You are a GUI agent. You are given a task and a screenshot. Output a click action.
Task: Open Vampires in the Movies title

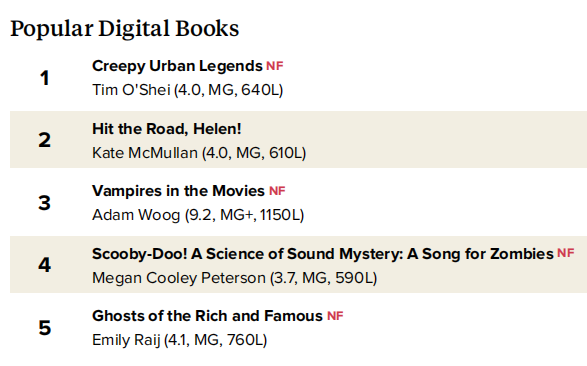178,191
